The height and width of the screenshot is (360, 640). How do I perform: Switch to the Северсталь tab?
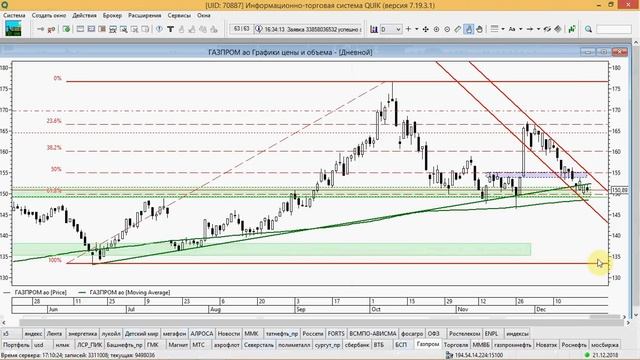(259, 345)
